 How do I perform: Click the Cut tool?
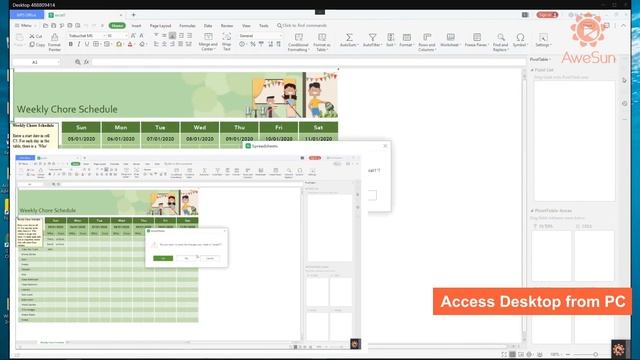coord(36,36)
